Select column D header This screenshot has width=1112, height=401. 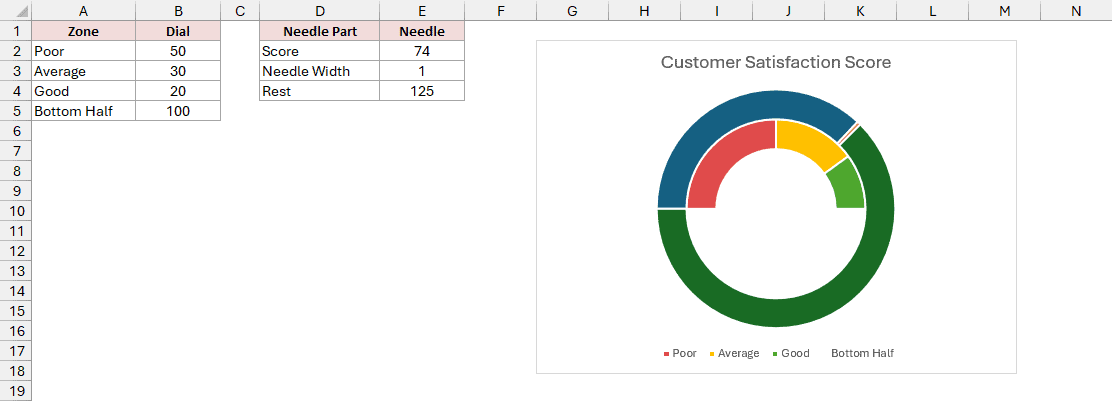319,11
